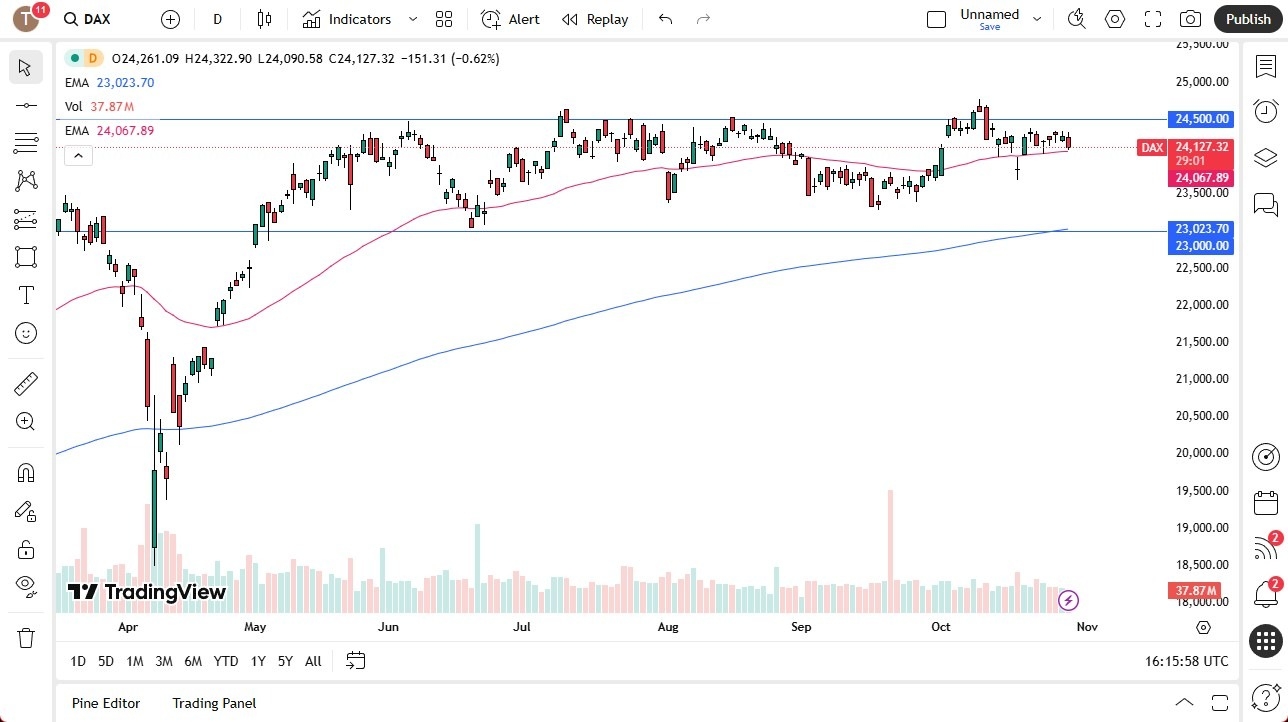
Task: Choose the Text annotation tool
Action: pyautogui.click(x=25, y=295)
